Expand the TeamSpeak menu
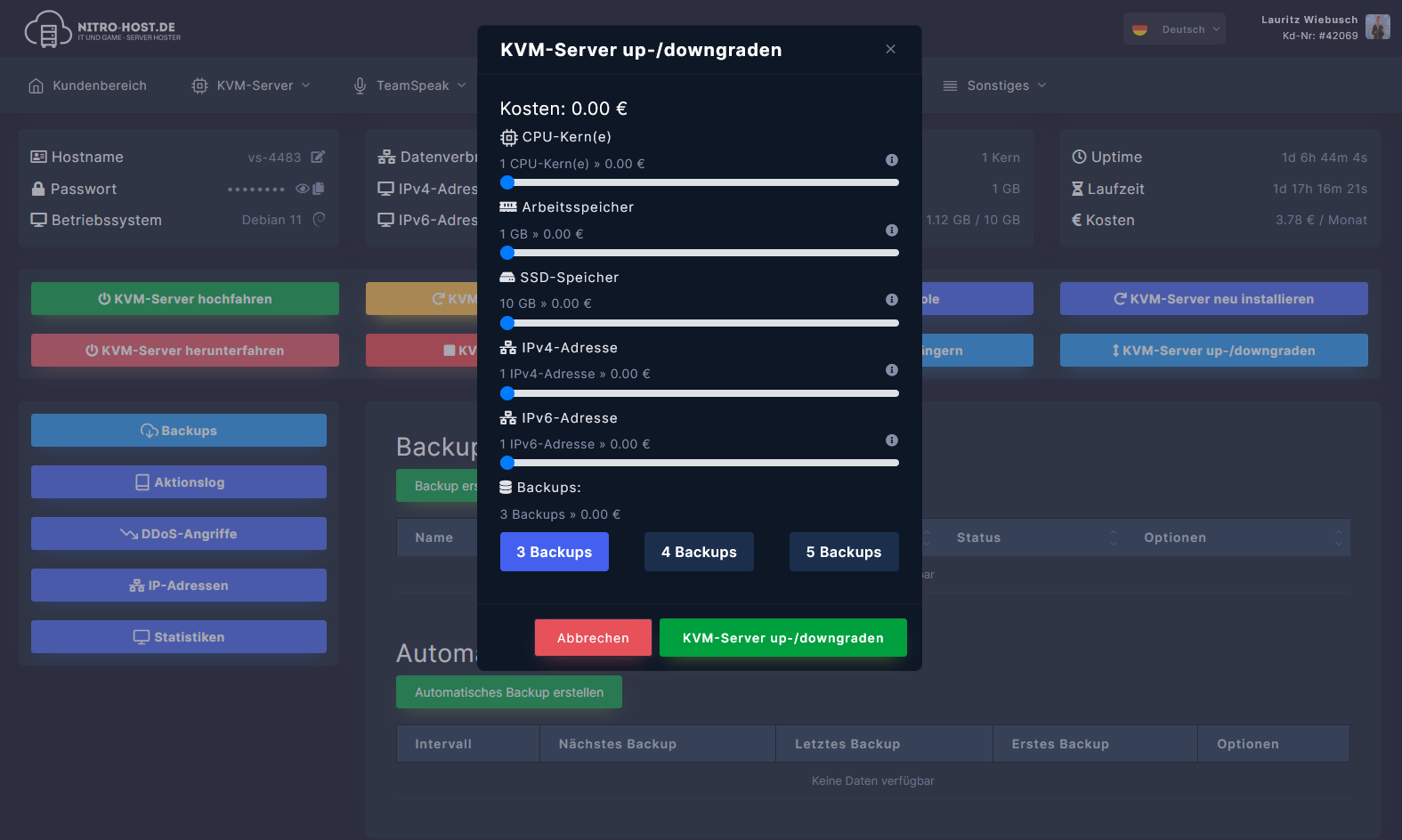The height and width of the screenshot is (840, 1402). click(x=409, y=85)
